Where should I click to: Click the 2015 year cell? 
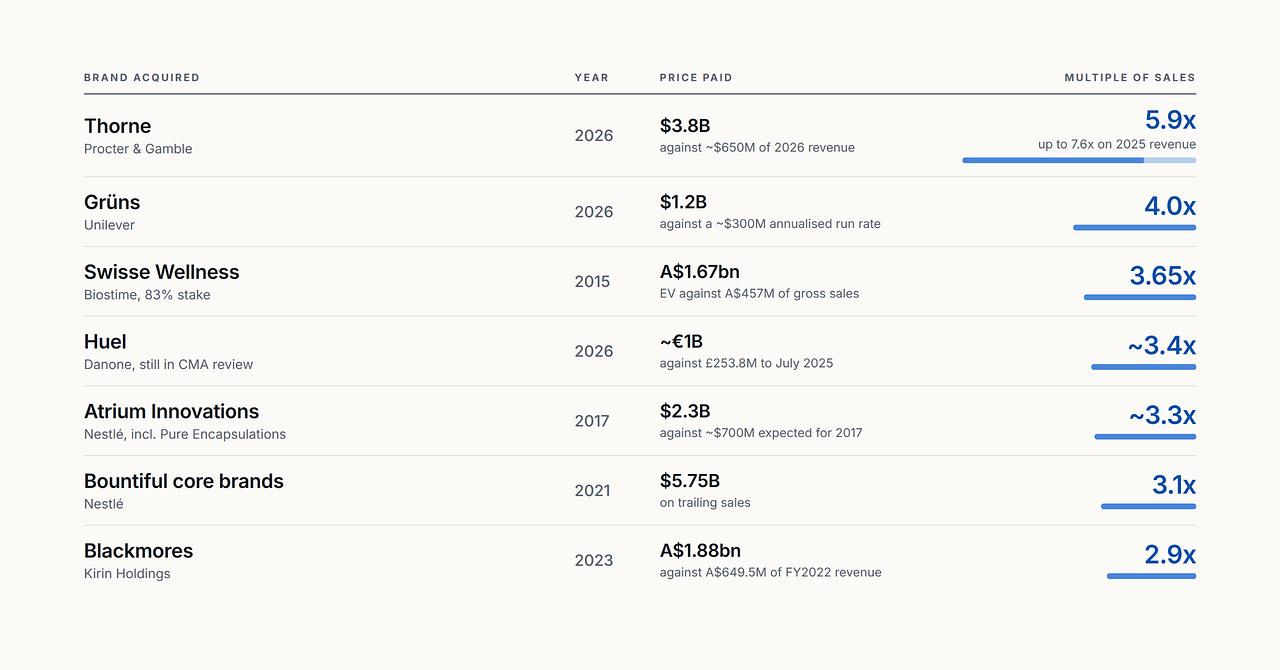click(x=592, y=281)
